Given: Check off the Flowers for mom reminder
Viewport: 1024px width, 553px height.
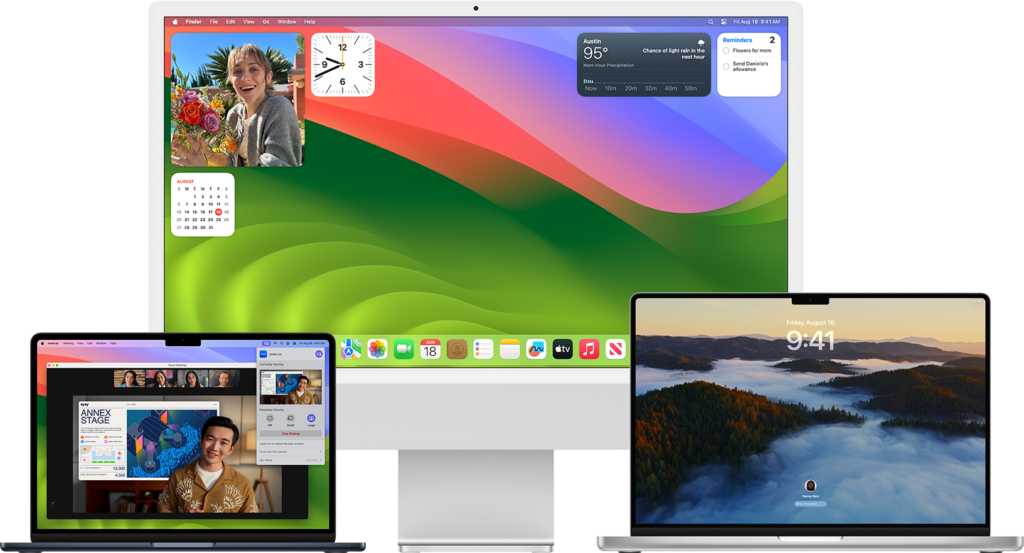Looking at the screenshot, I should click(x=726, y=51).
